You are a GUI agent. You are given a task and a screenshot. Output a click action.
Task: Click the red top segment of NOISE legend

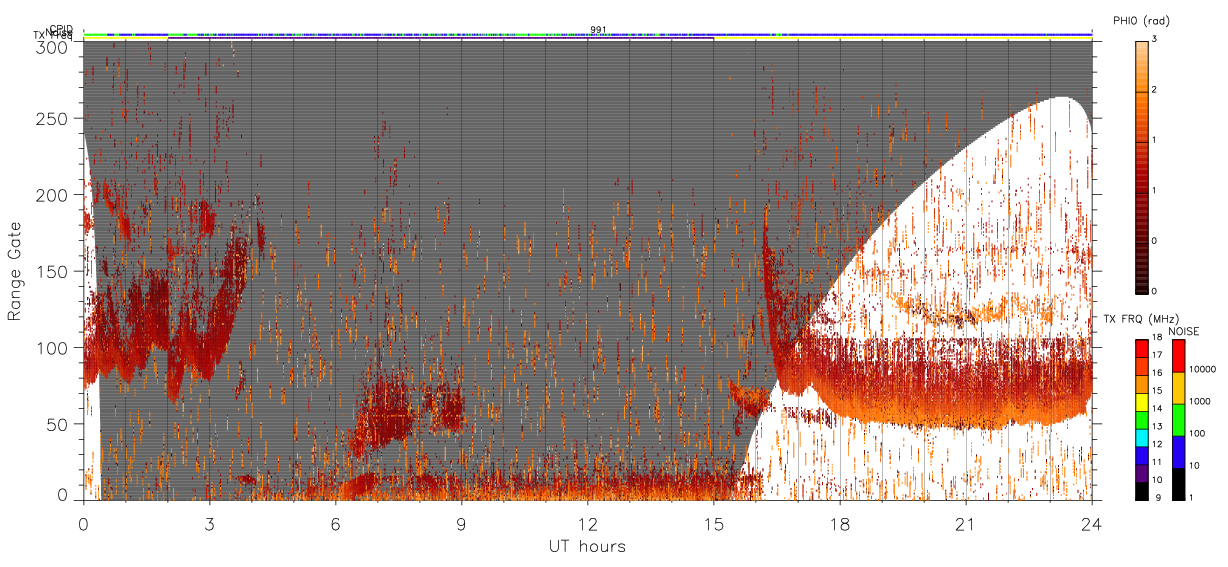(x=1179, y=356)
